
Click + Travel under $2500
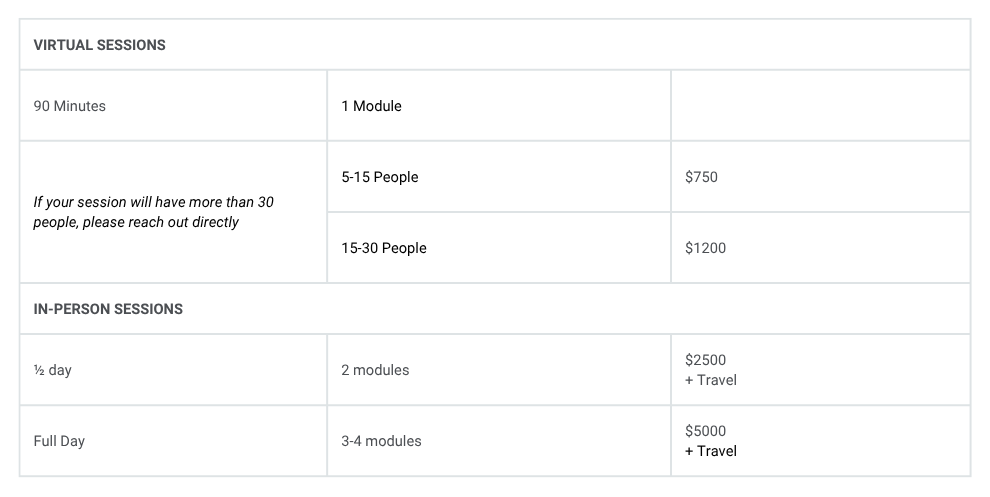(711, 380)
